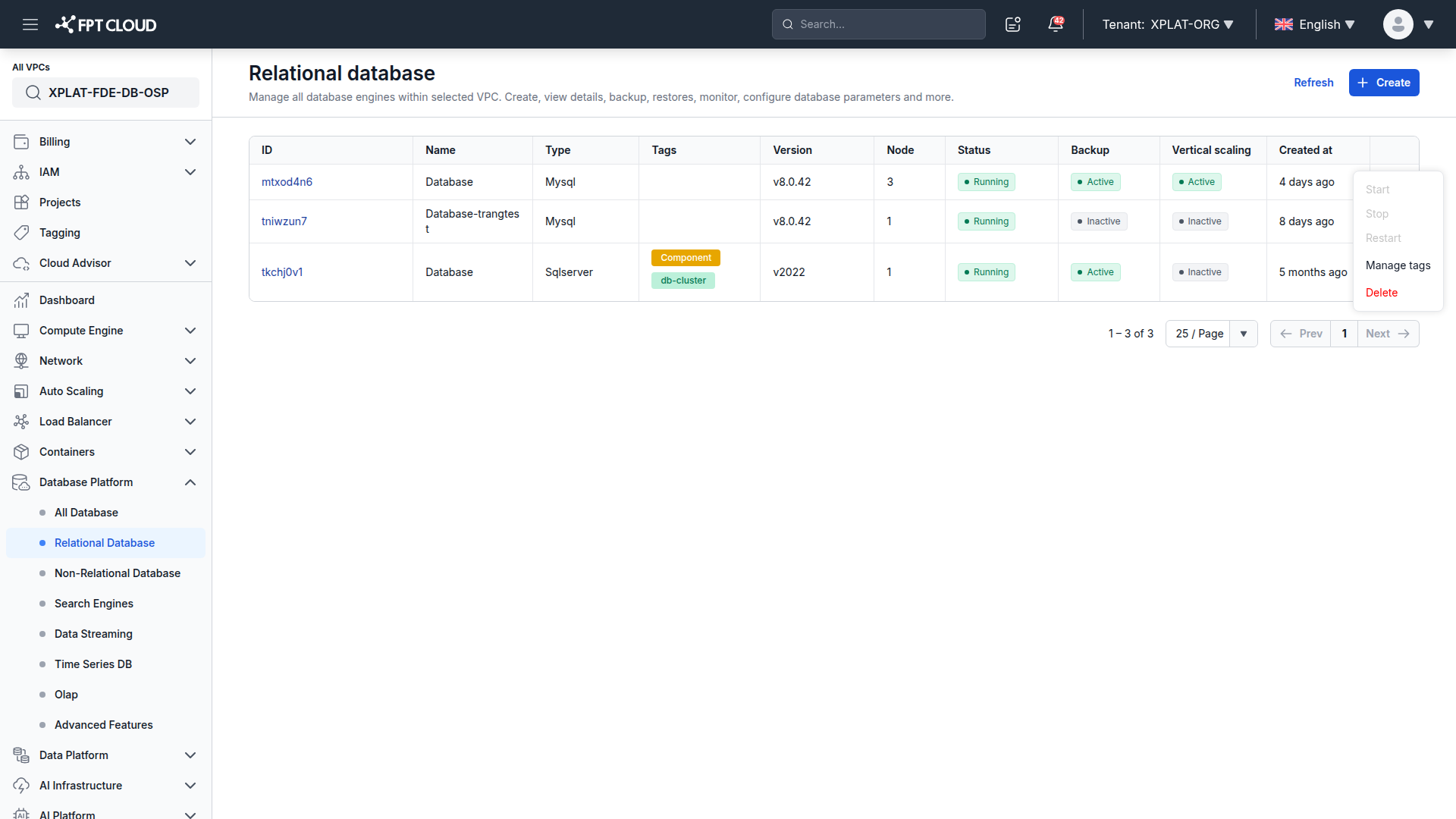Screen dimensions: 1456x819
Task: Click the XPLAT-FDE-DB-OSP VPC selector
Action: click(105, 93)
